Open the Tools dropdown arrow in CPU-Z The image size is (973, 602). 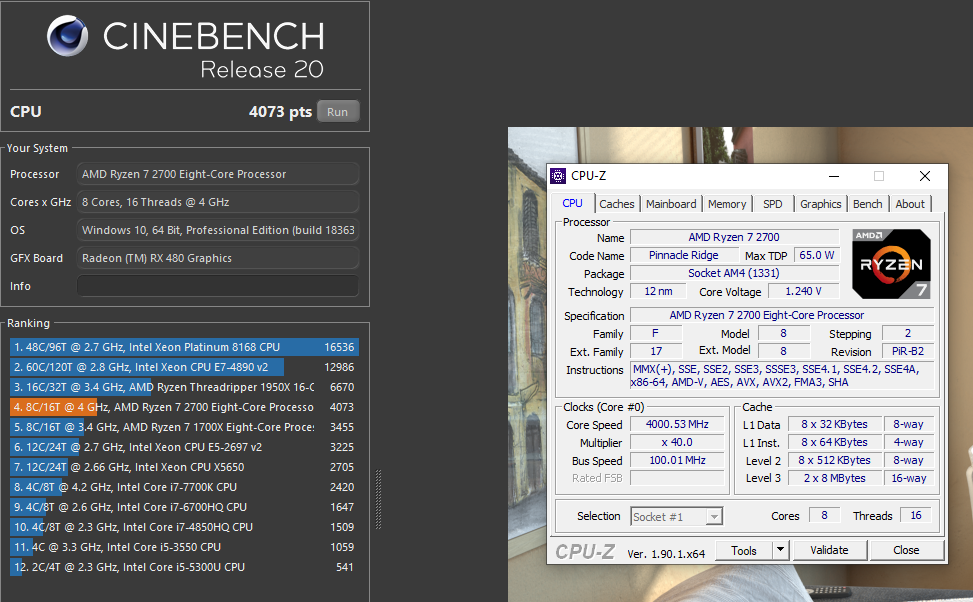click(x=780, y=550)
